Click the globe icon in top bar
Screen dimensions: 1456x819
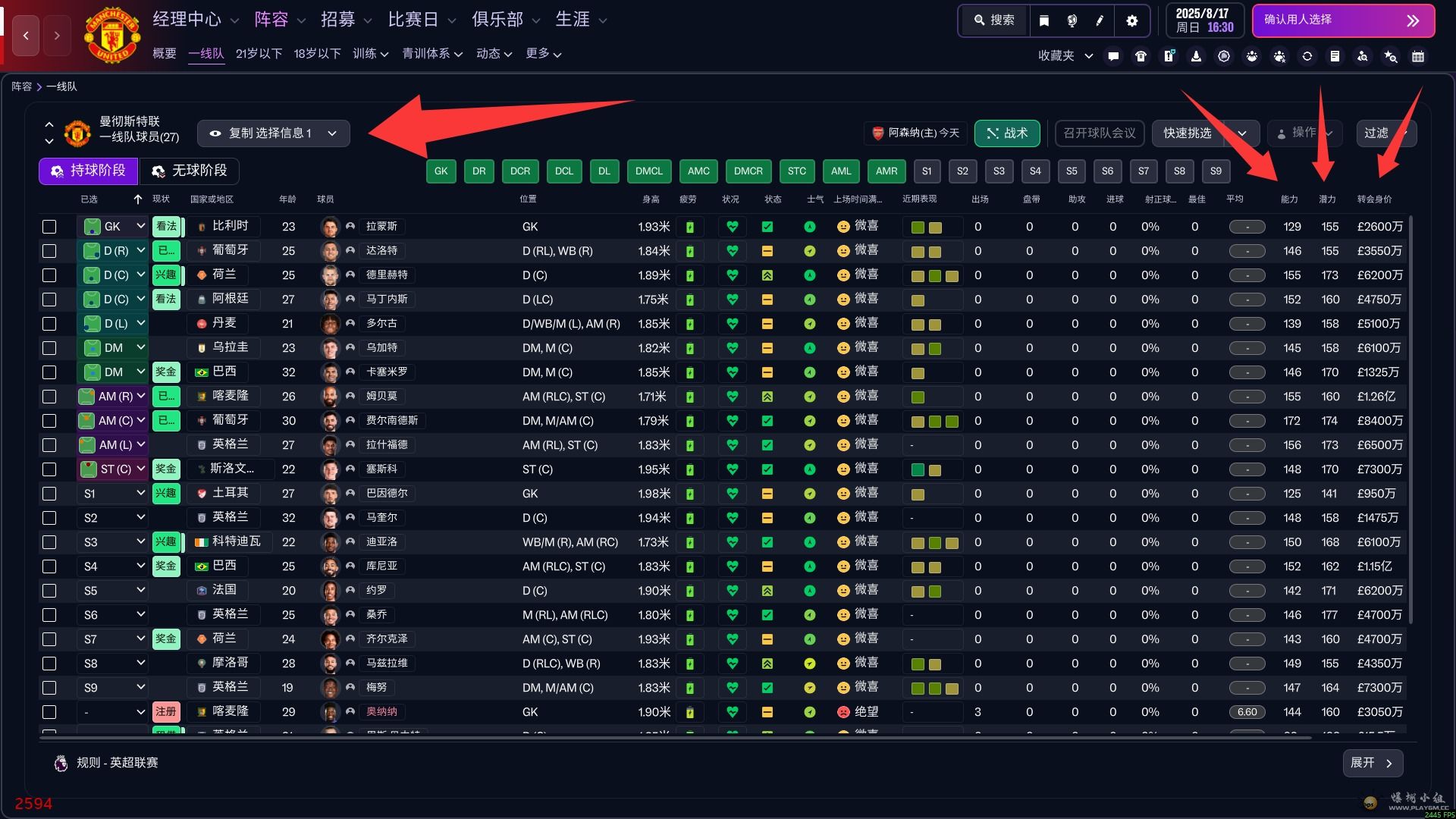point(1072,20)
